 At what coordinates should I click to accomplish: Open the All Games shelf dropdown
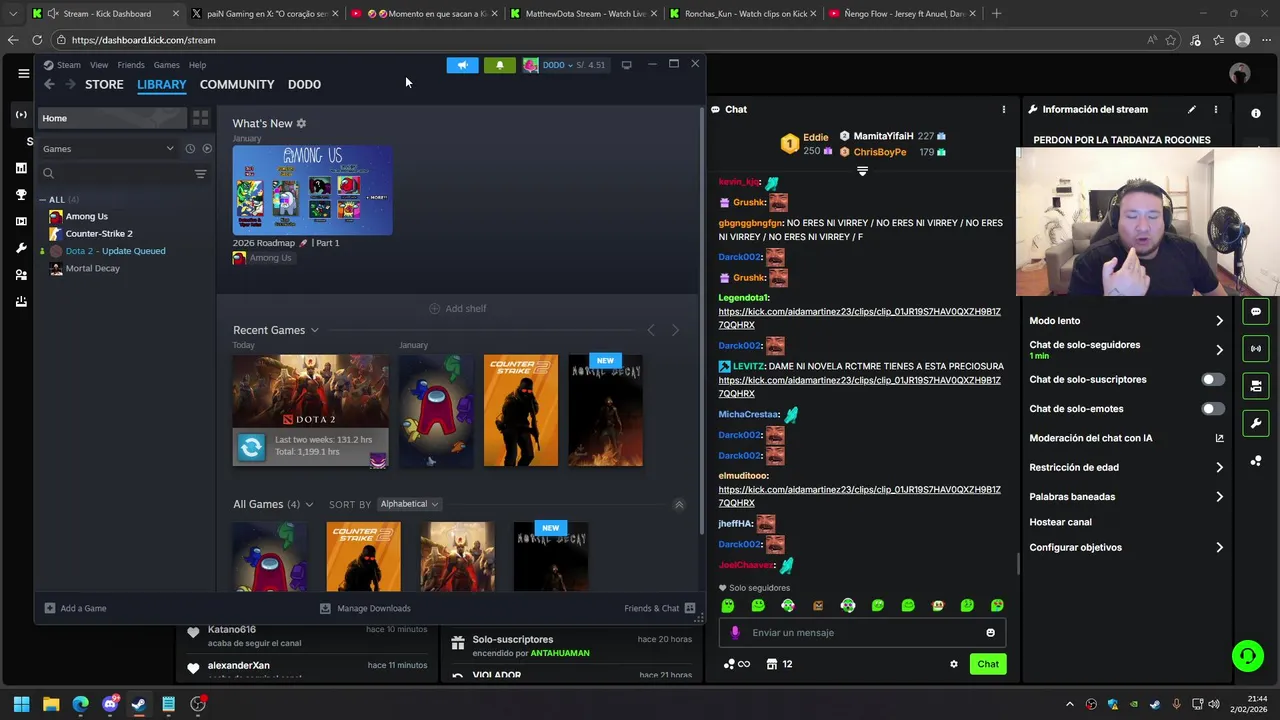309,505
